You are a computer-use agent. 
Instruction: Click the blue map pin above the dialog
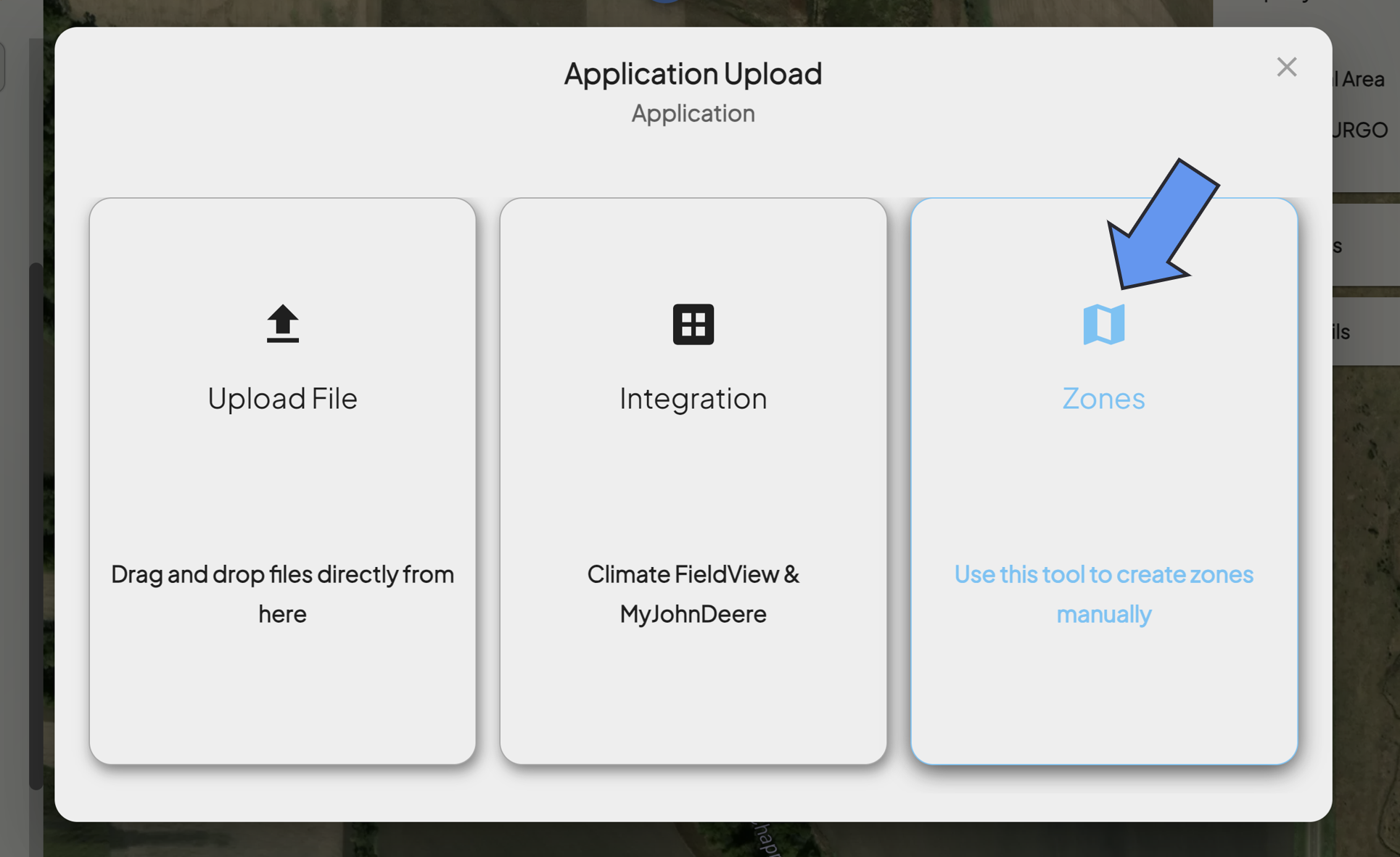click(664, 1)
